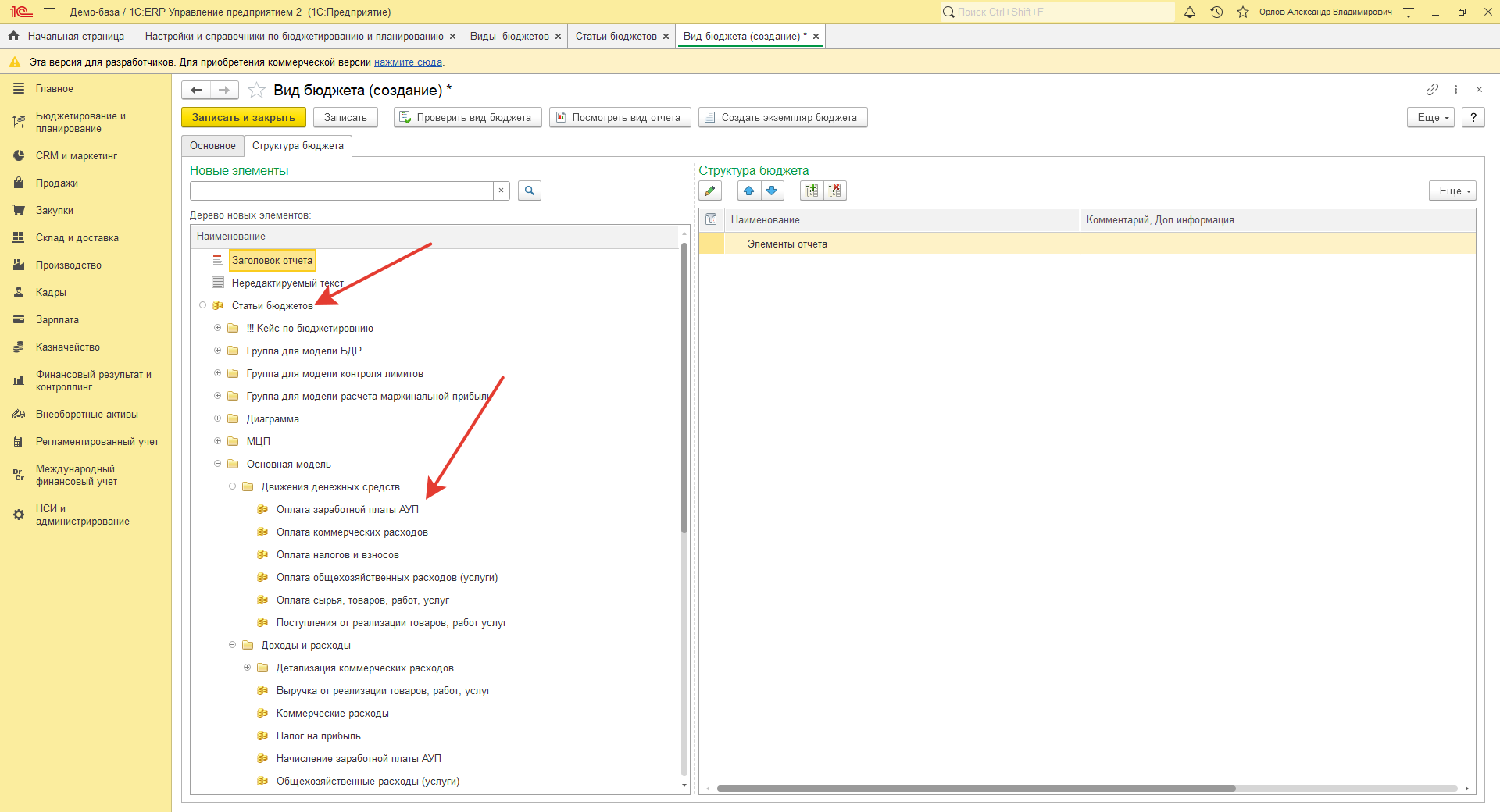Collapse the Движения денежных средств folder
The height and width of the screenshot is (812, 1500).
pos(232,486)
